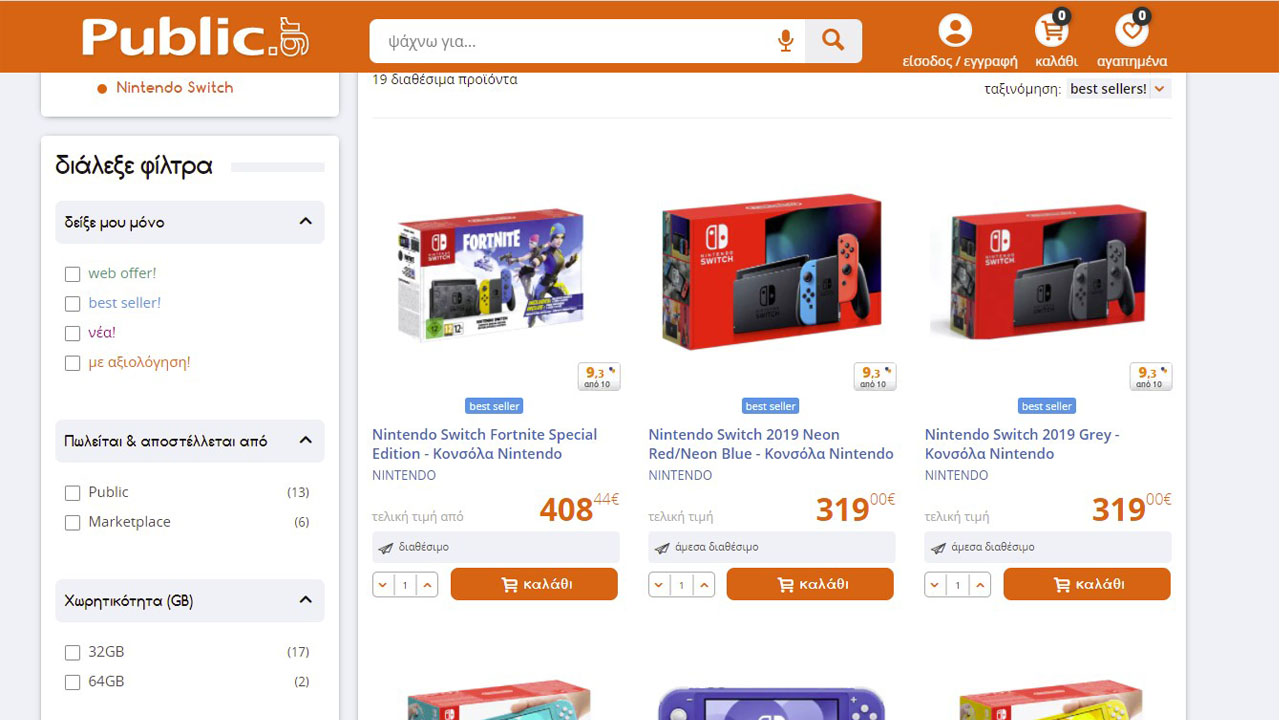Screen dimensions: 1280x720
Task: Open the shopping cart icon in header
Action: tap(1052, 30)
